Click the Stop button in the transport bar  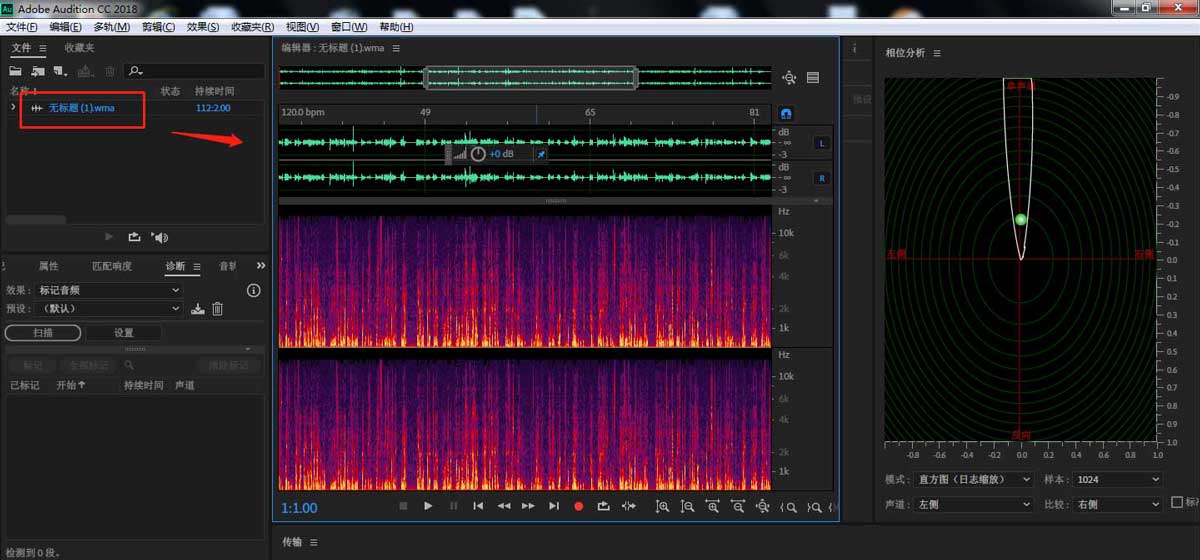[403, 506]
